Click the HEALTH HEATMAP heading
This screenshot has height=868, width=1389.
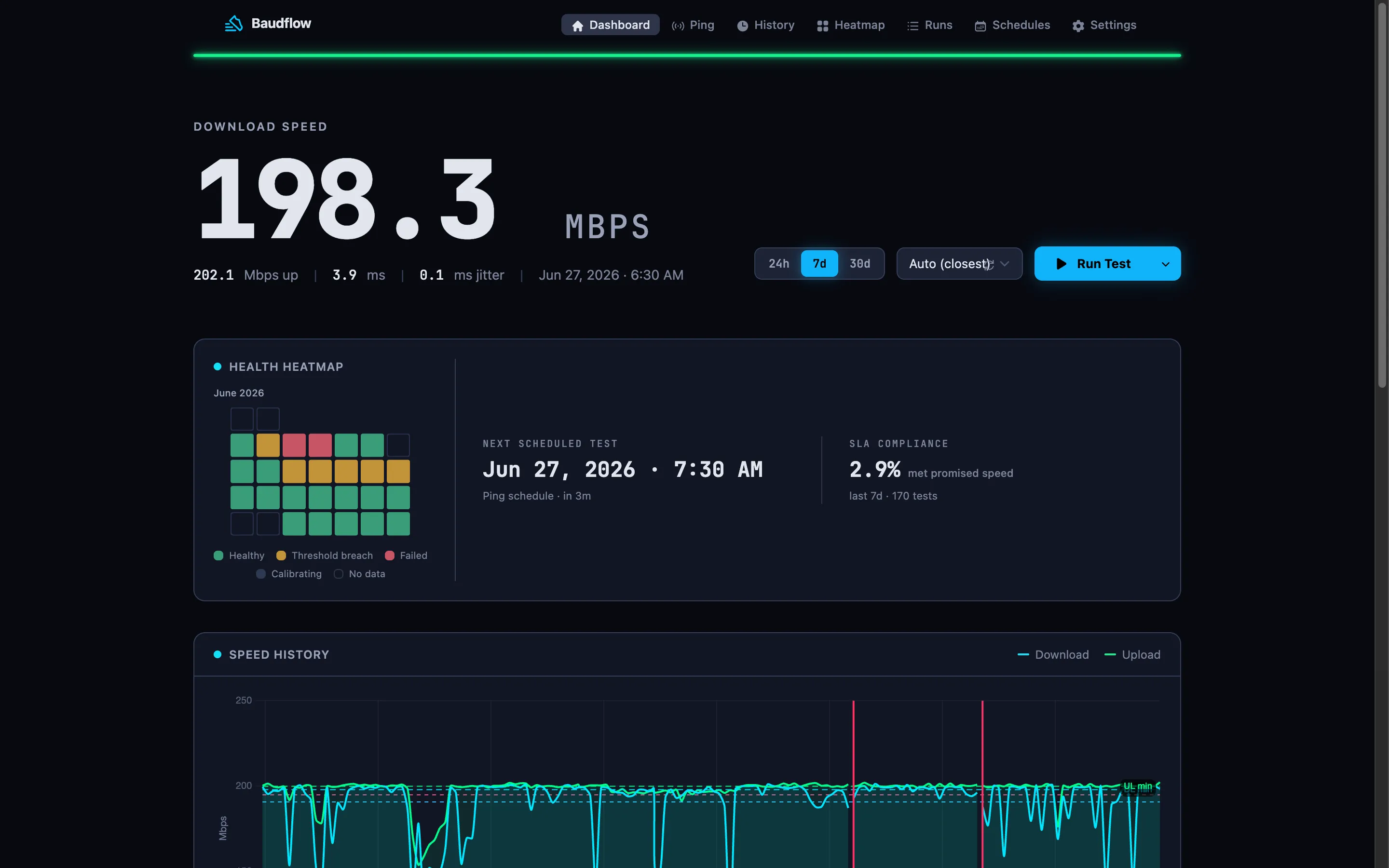click(x=286, y=367)
